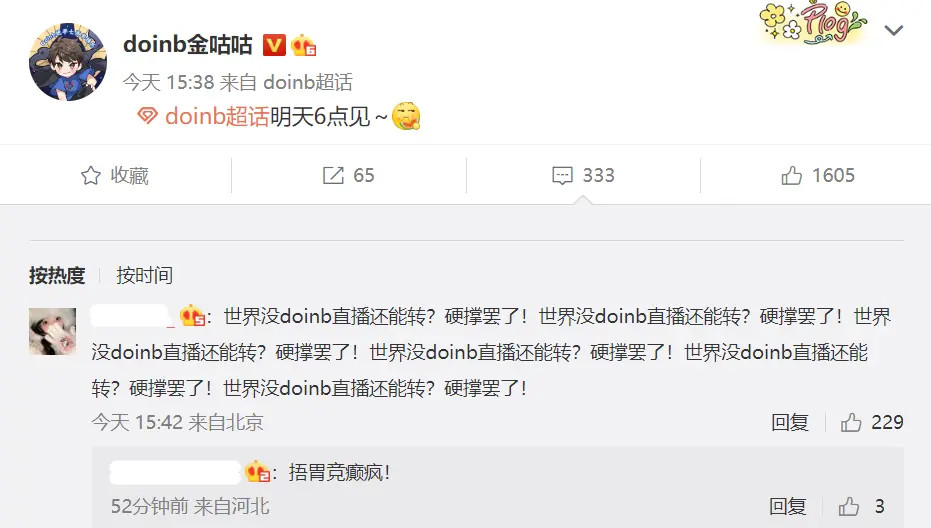
Task: Open the first commenter's avatar
Action: (x=52, y=331)
